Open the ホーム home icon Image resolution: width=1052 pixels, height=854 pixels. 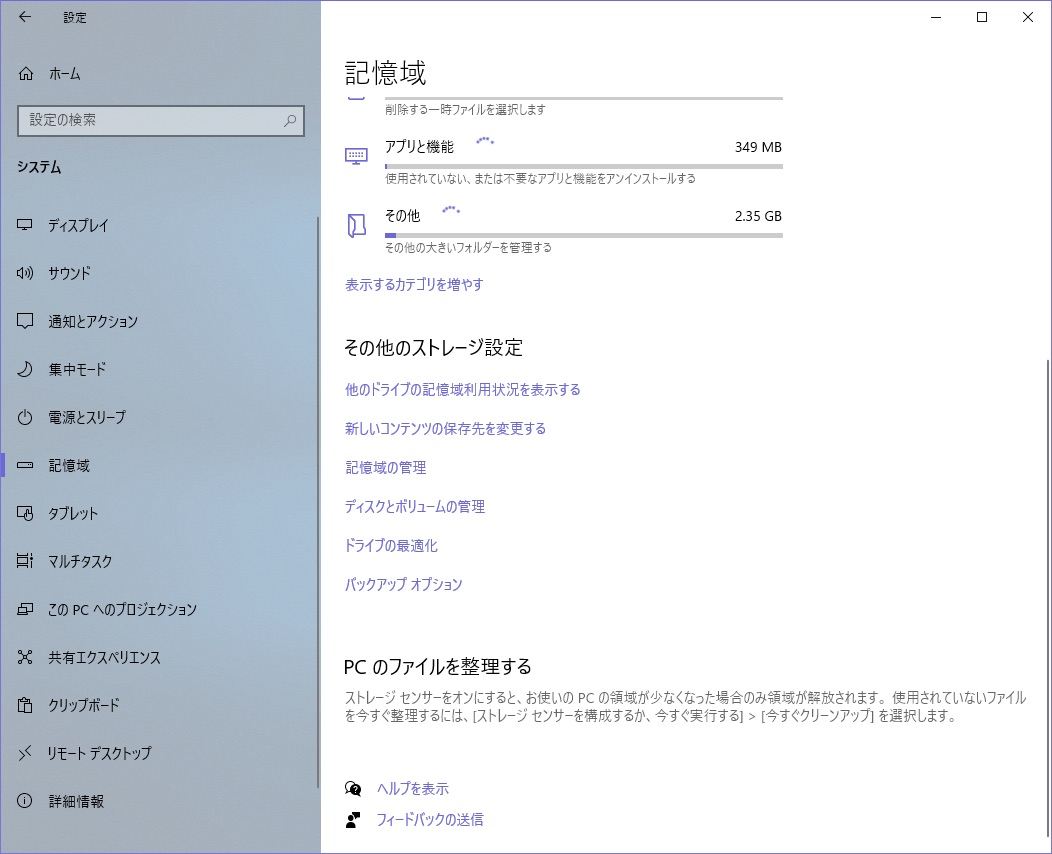pyautogui.click(x=25, y=74)
